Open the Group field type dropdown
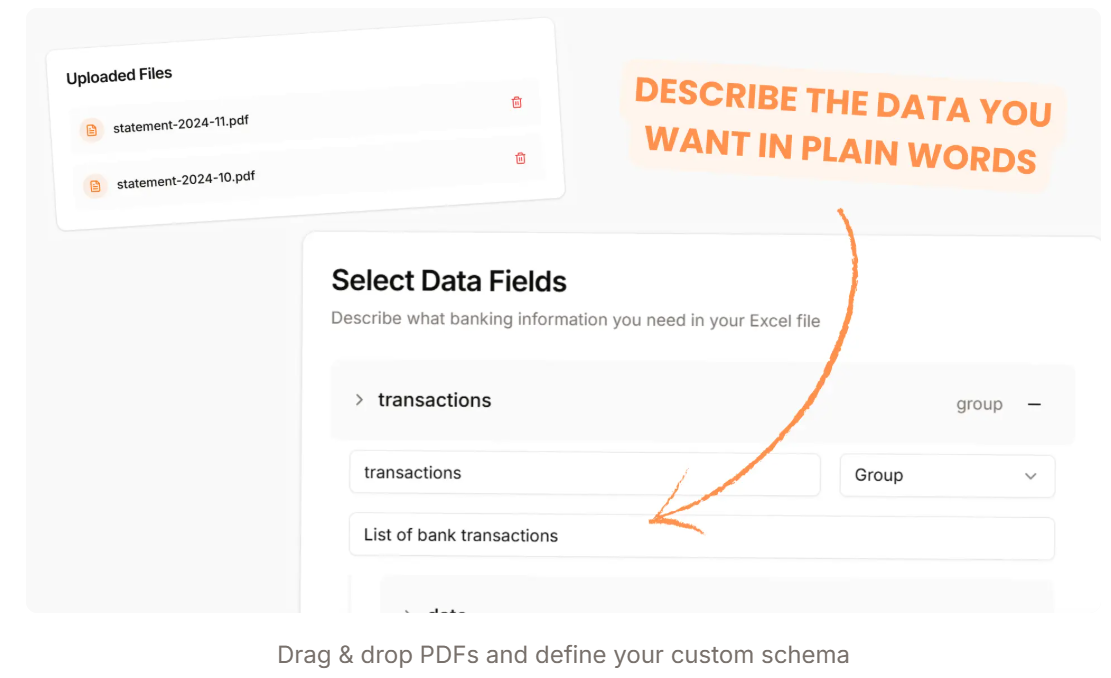 (x=947, y=476)
